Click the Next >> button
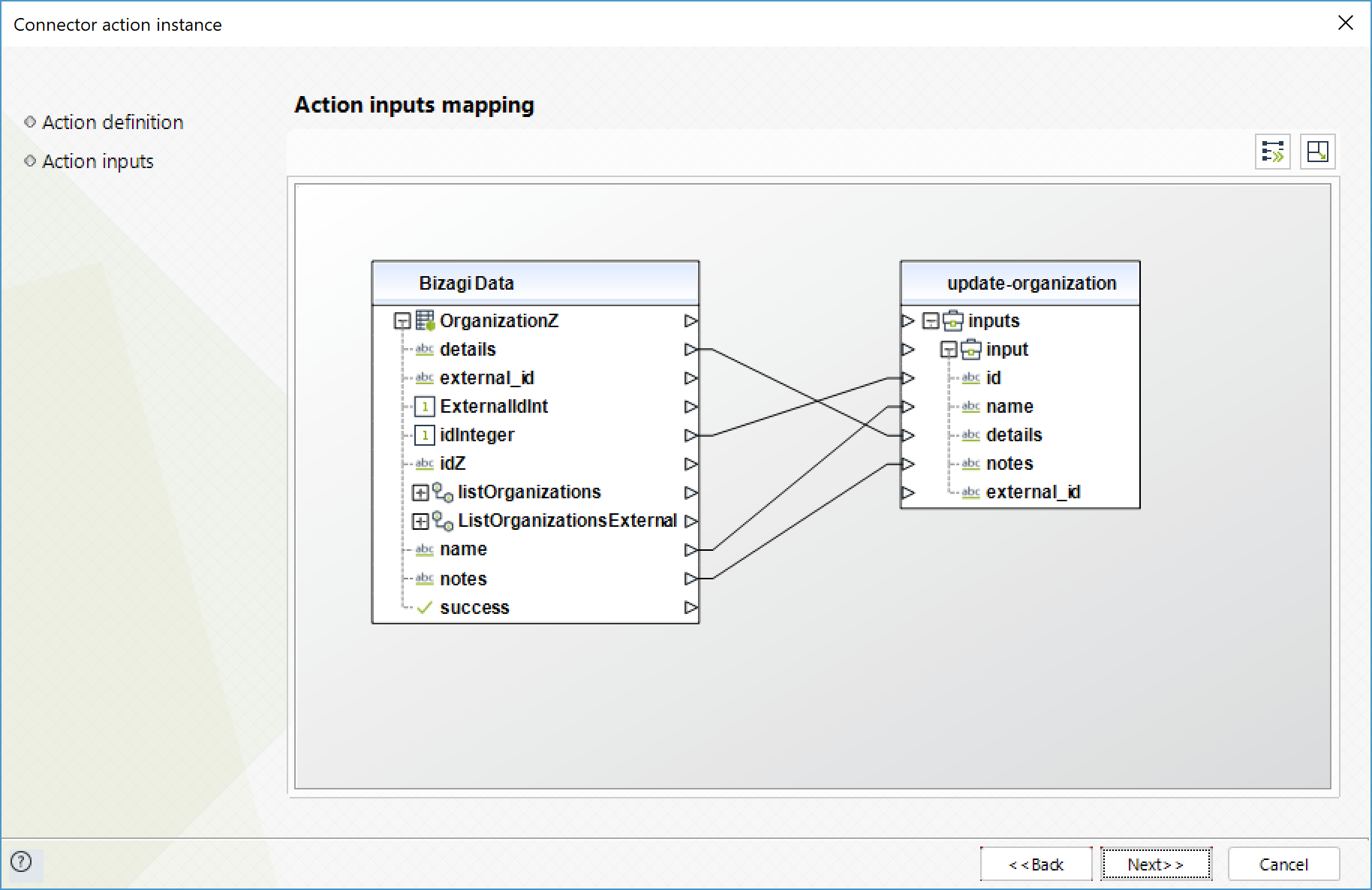Image resolution: width=1372 pixels, height=890 pixels. [1156, 864]
